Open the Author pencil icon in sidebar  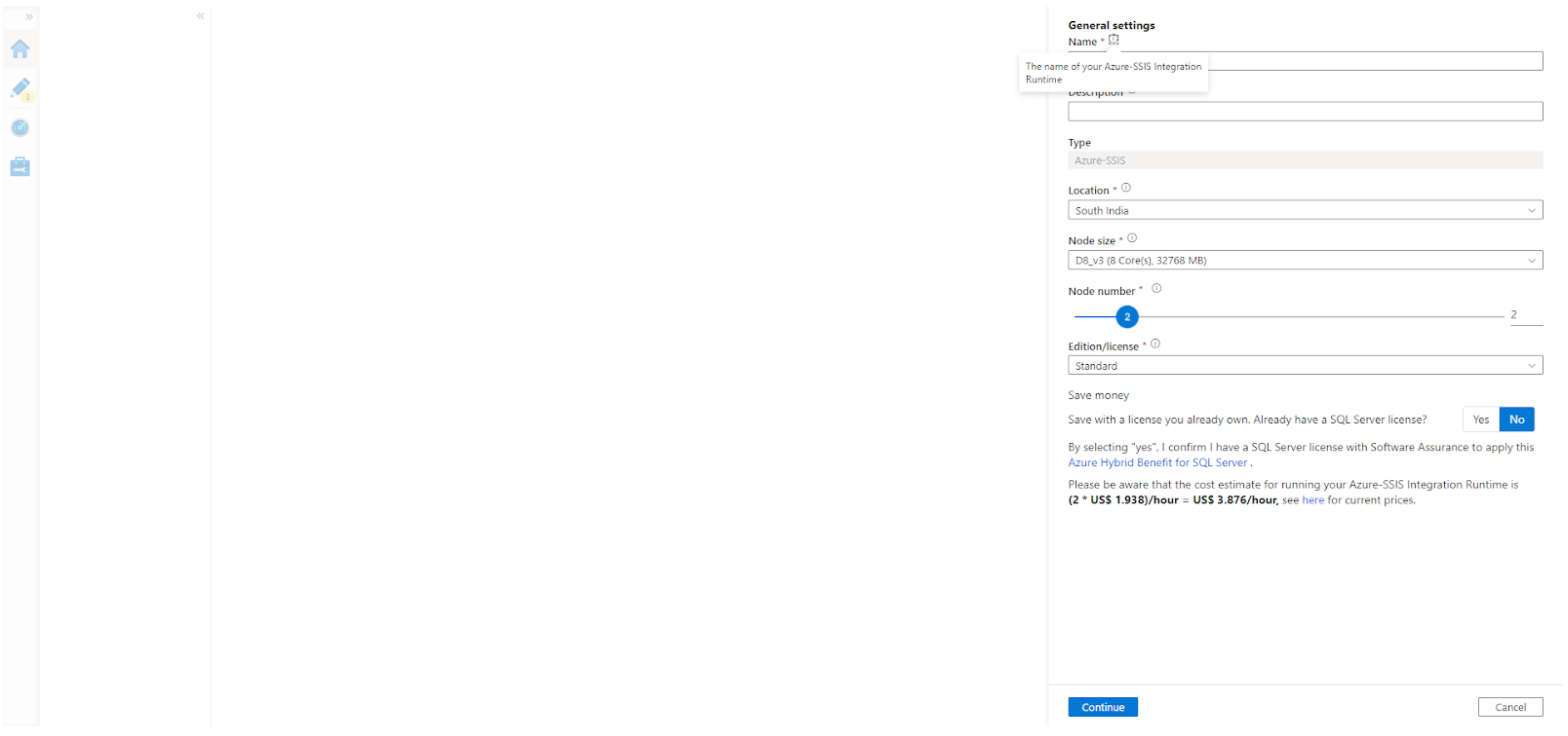[x=20, y=89]
